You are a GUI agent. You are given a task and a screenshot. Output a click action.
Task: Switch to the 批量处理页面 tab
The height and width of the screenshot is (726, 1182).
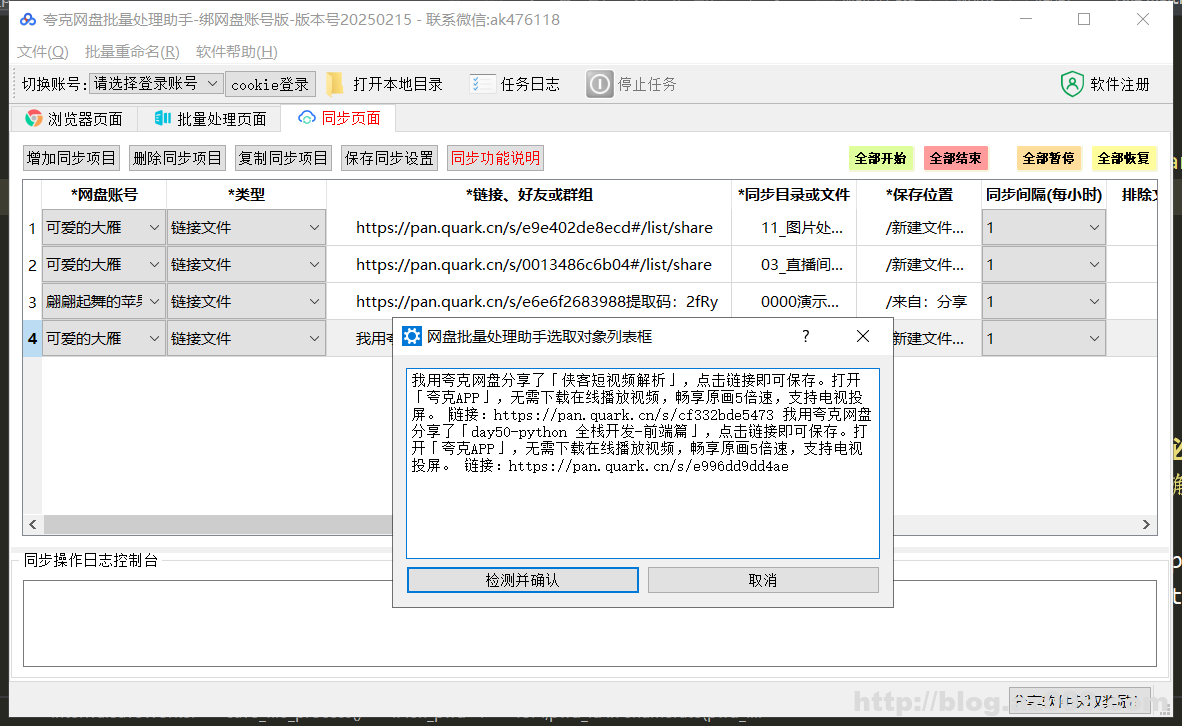click(210, 118)
